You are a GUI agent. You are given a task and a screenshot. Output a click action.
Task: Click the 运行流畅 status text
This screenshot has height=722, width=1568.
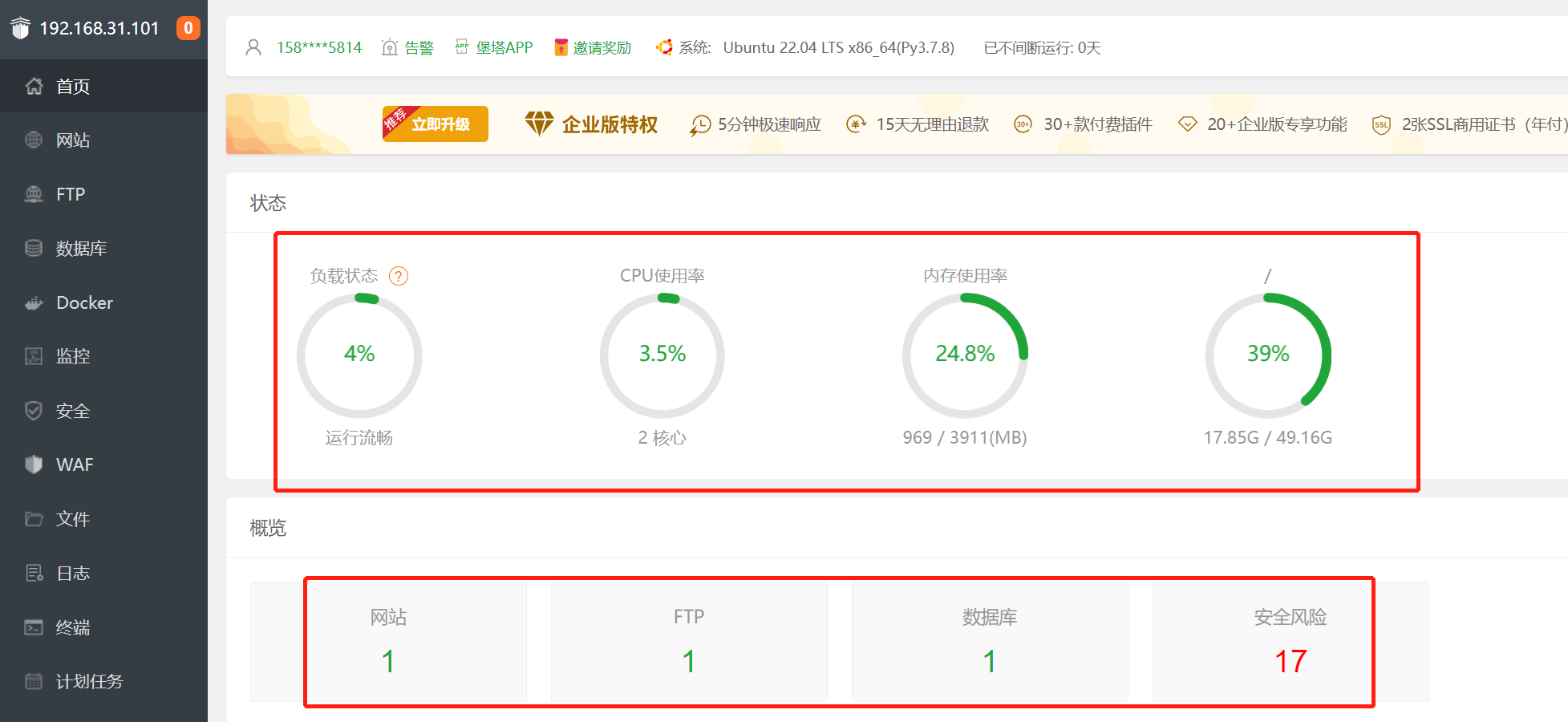click(x=359, y=437)
